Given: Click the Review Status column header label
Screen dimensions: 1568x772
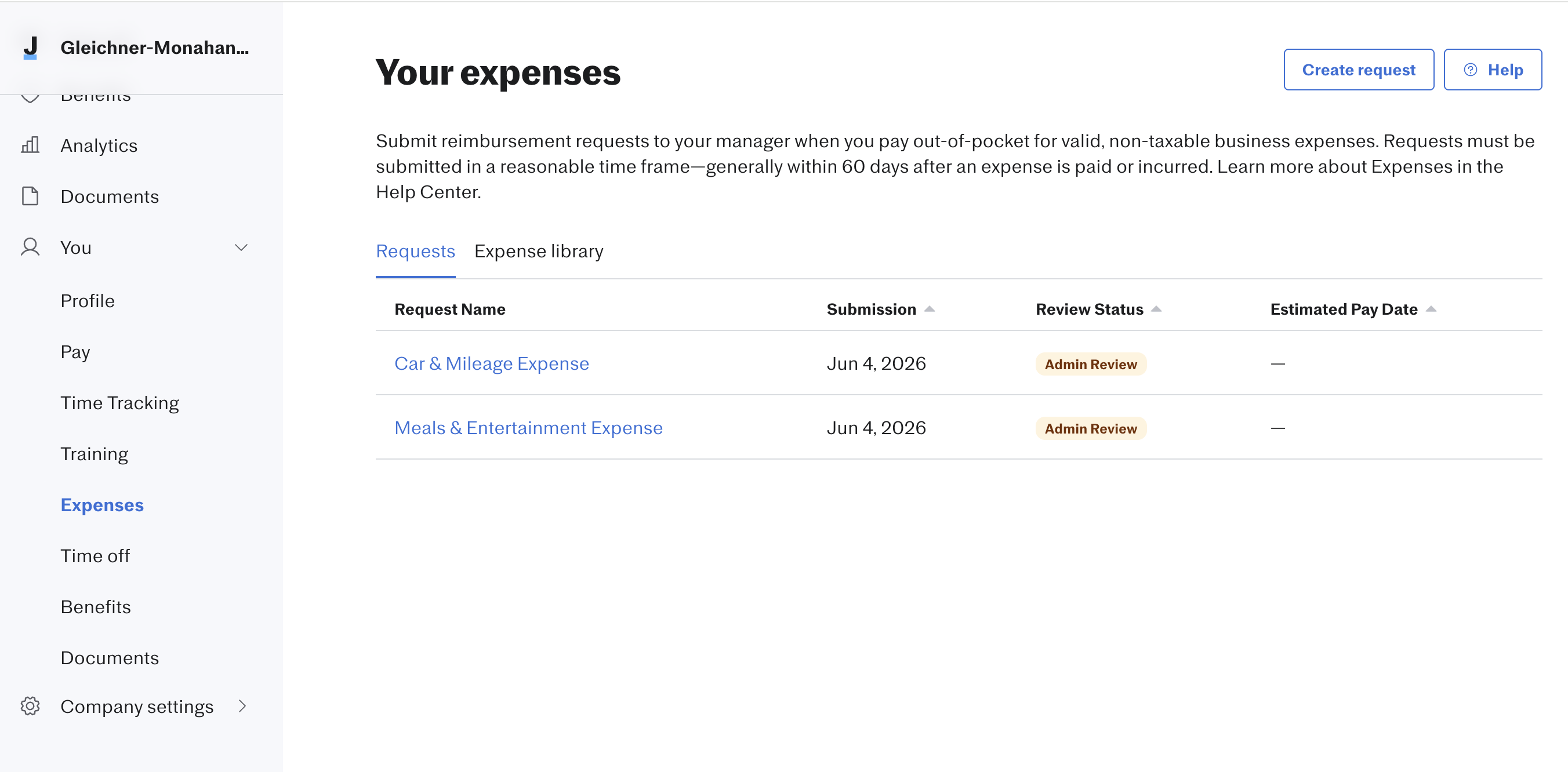Looking at the screenshot, I should coord(1090,309).
